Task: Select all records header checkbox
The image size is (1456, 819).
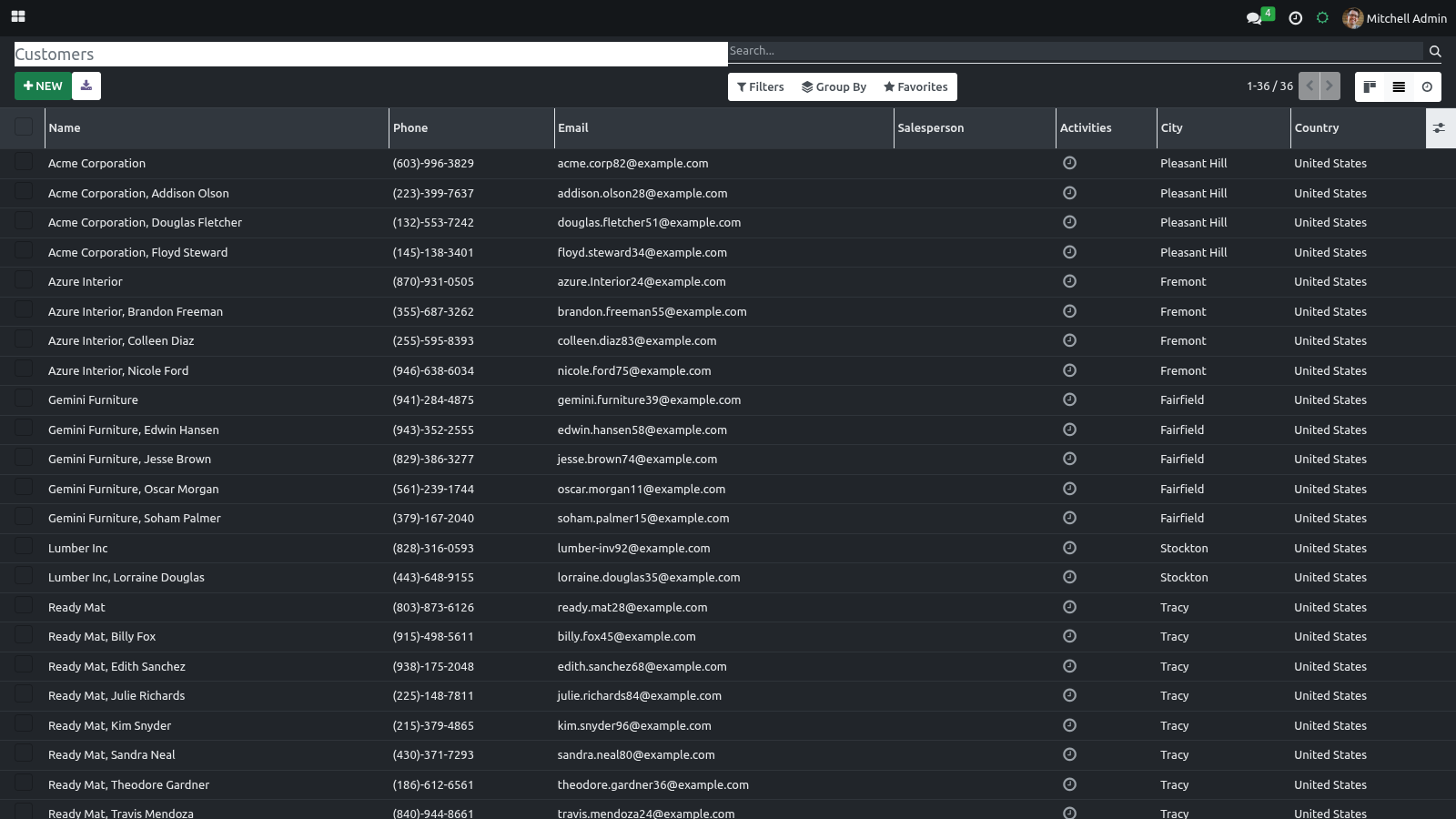Action: click(24, 126)
